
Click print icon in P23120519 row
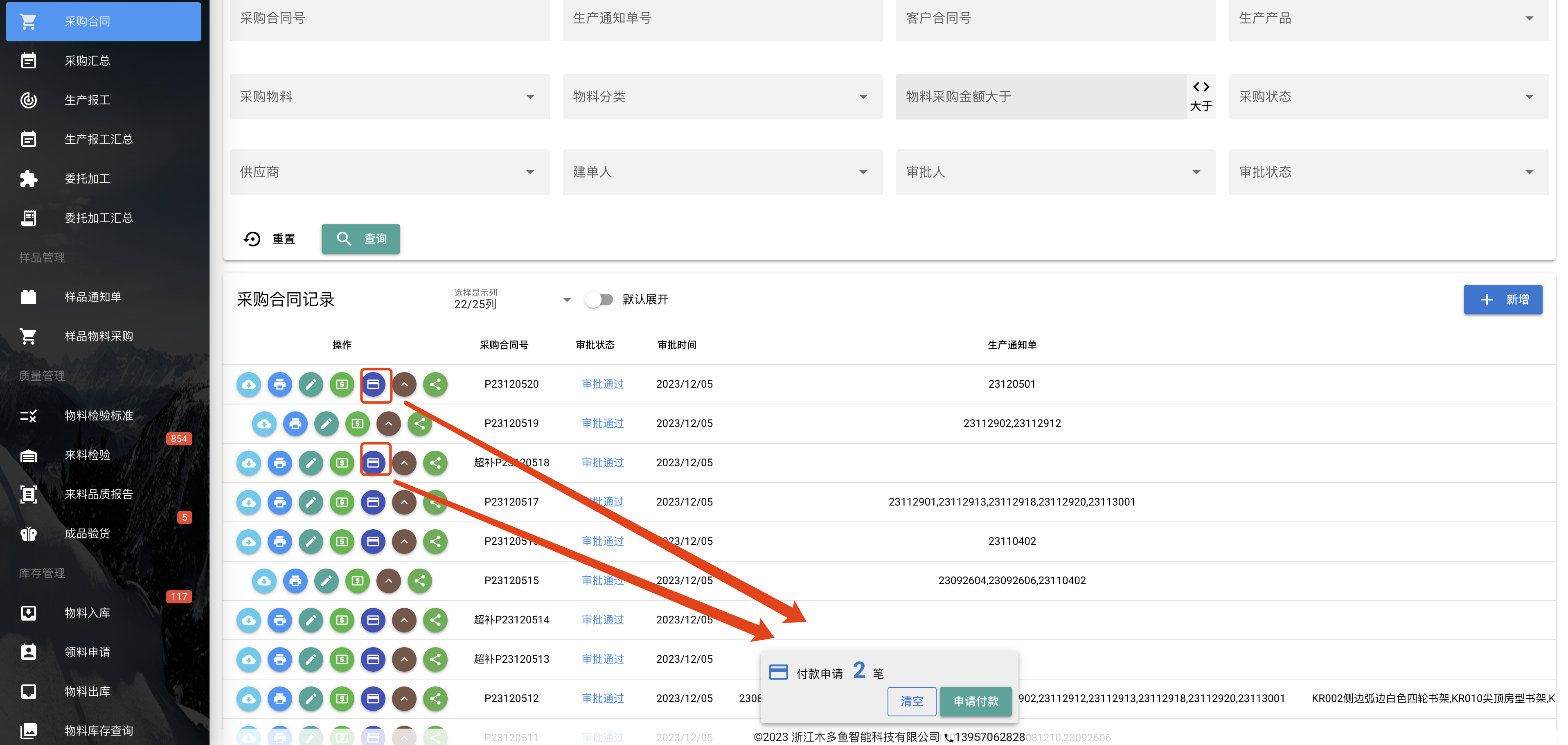[295, 423]
